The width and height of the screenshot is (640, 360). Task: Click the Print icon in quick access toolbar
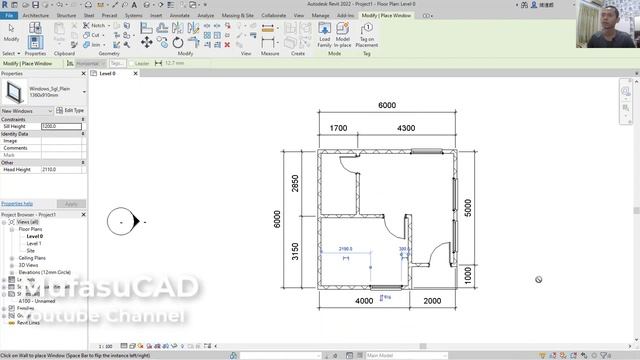tap(88, 4)
